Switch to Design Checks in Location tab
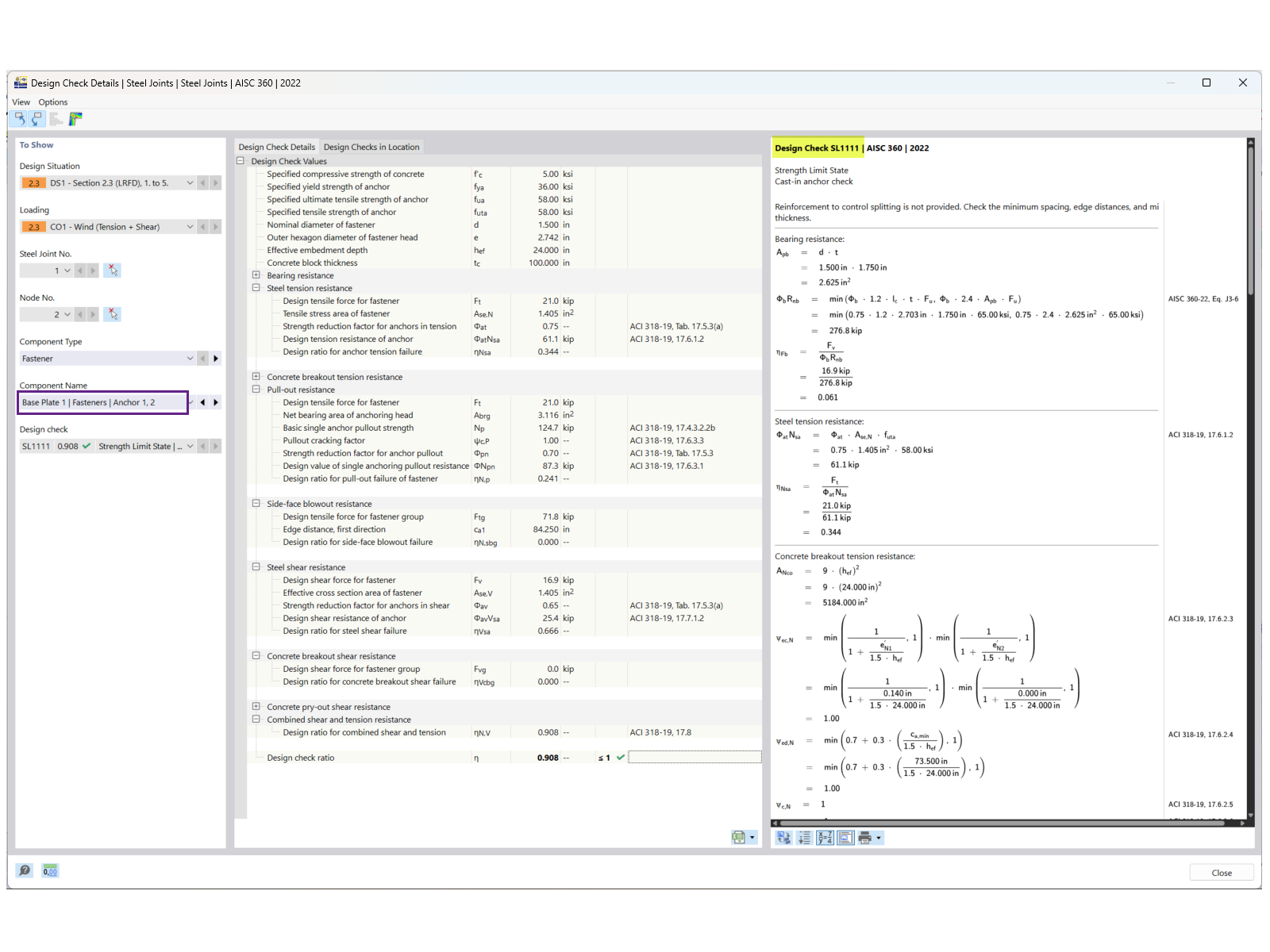 tap(371, 147)
